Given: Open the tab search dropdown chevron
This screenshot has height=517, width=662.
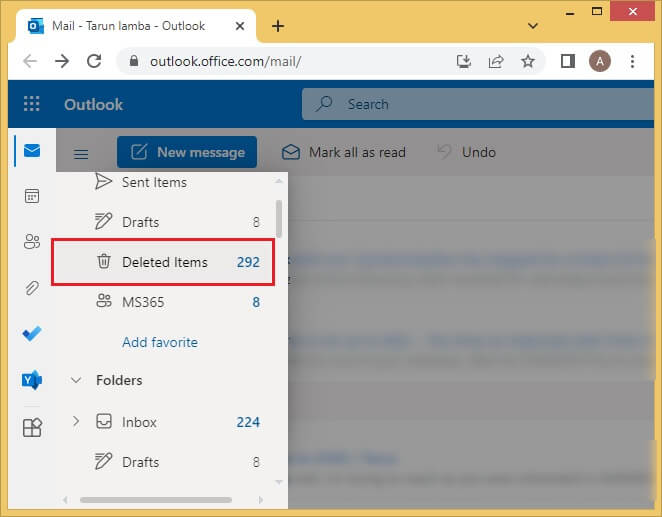Looking at the screenshot, I should pyautogui.click(x=533, y=26).
